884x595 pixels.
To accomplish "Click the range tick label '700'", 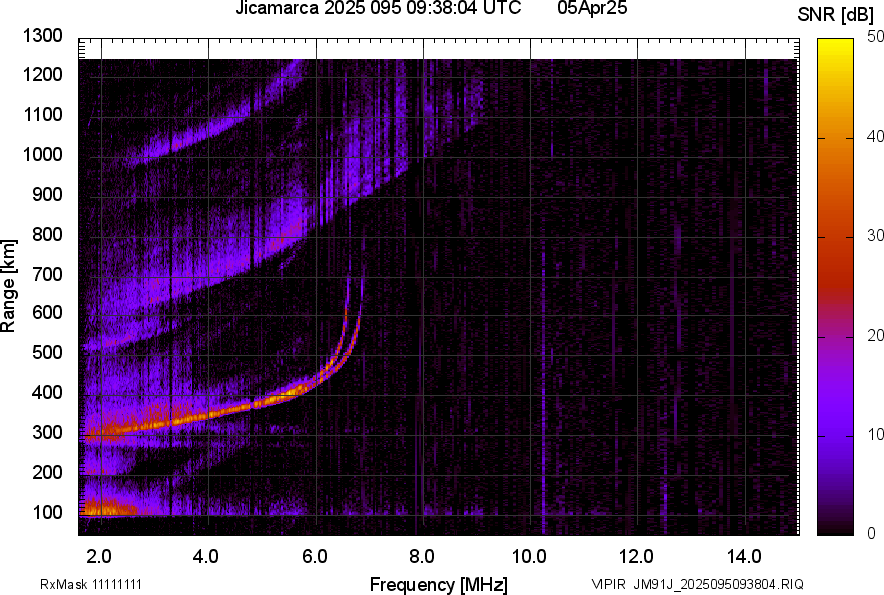I will (x=47, y=274).
